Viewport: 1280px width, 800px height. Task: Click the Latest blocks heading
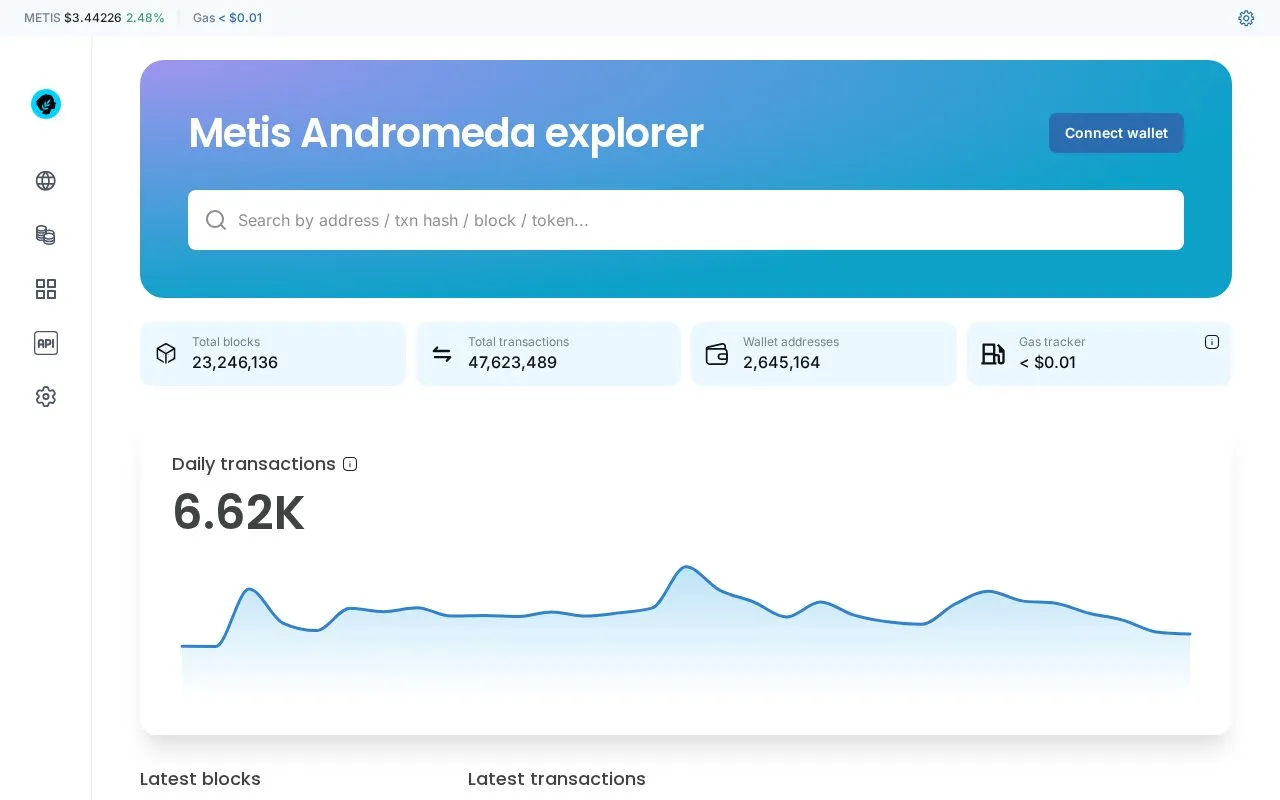[x=200, y=779]
